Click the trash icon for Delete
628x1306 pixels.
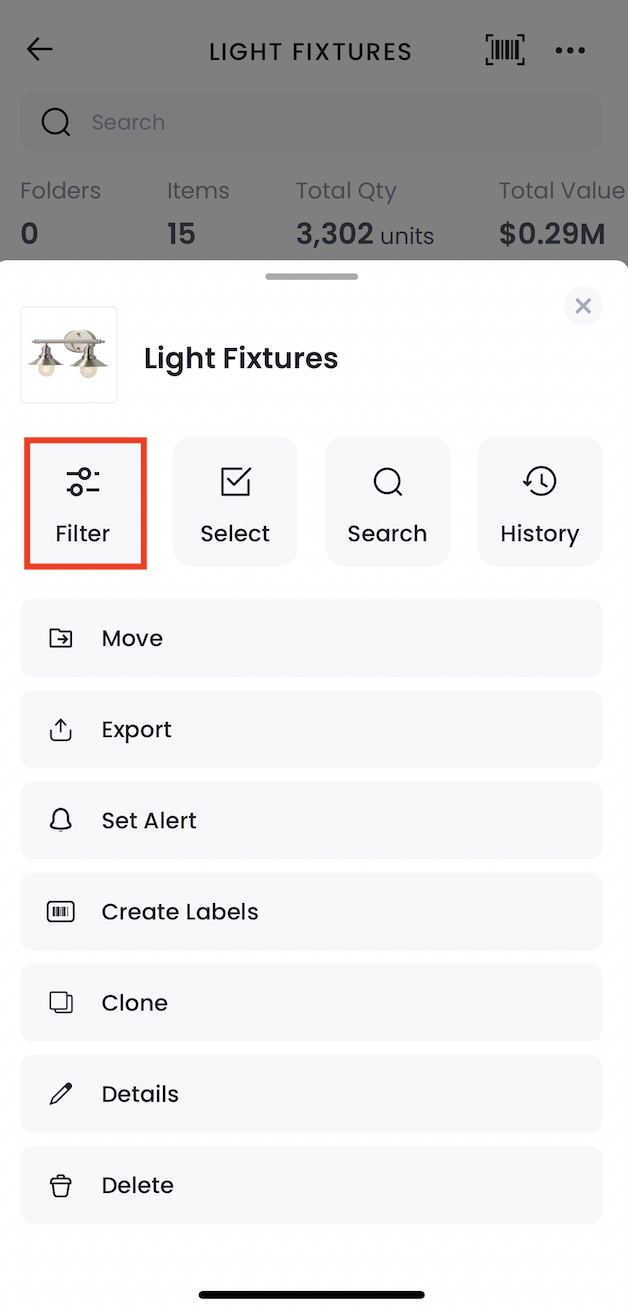tap(61, 1186)
